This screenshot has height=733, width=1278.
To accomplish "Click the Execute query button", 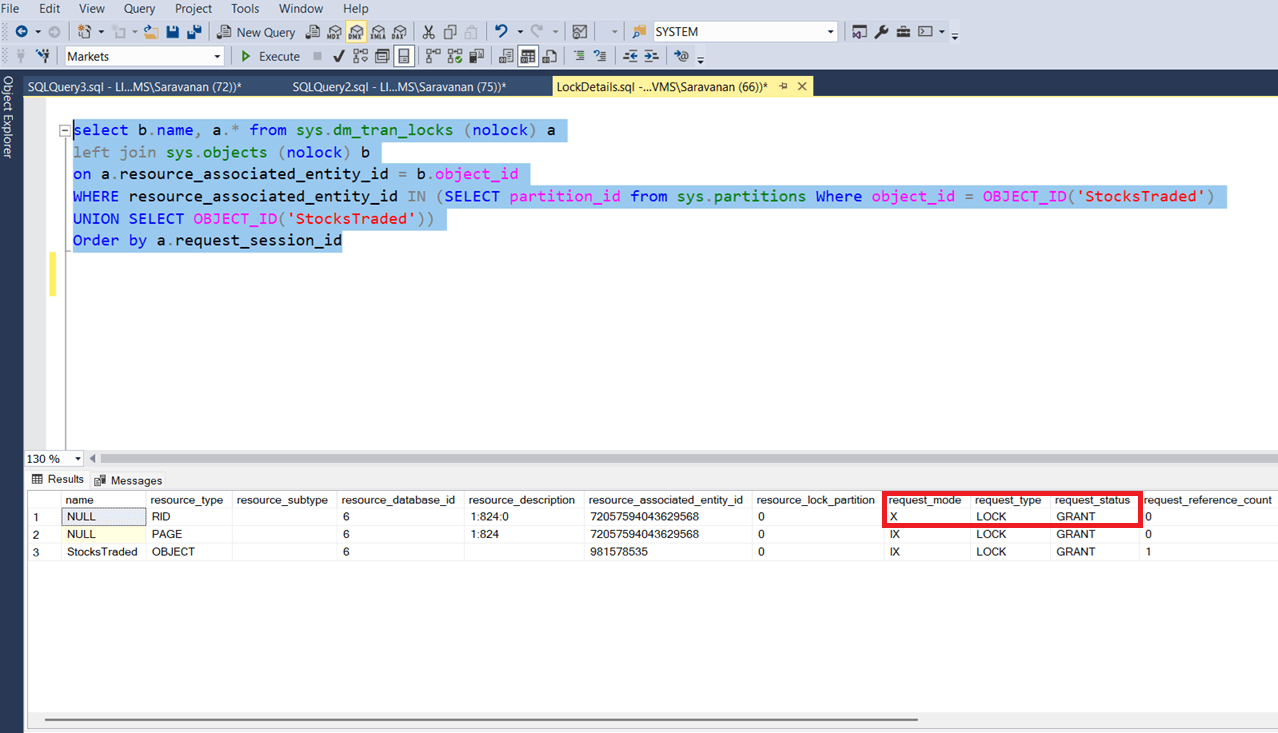I will (270, 56).
